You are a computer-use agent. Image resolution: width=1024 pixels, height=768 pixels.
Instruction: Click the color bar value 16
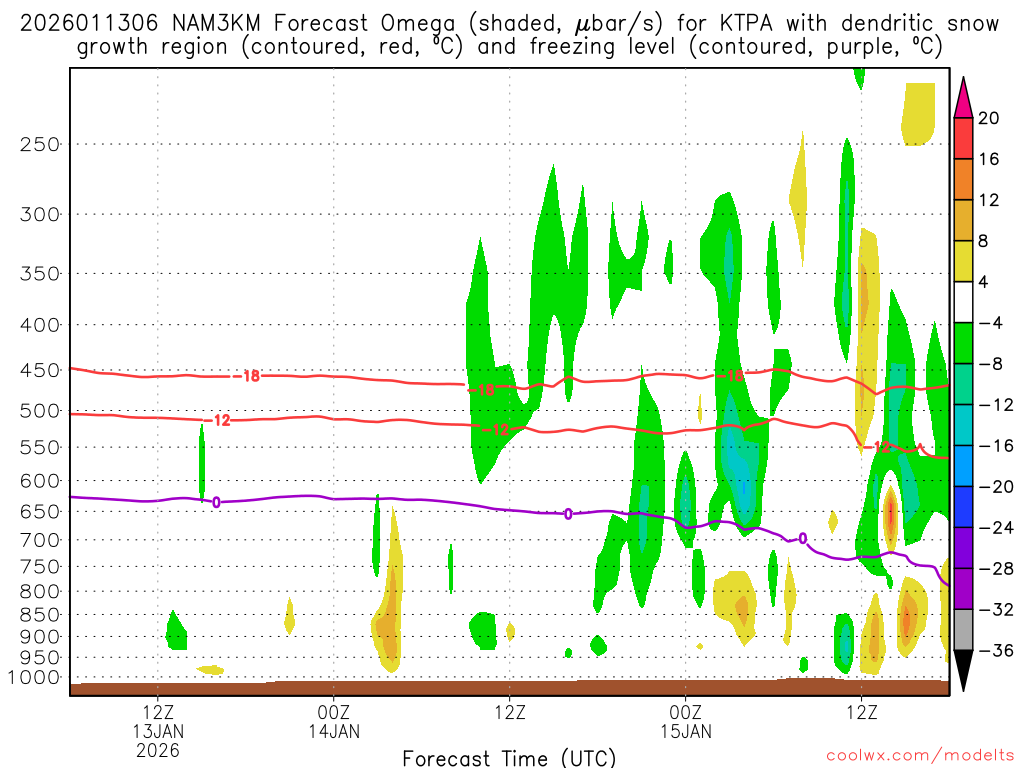pyautogui.click(x=989, y=159)
